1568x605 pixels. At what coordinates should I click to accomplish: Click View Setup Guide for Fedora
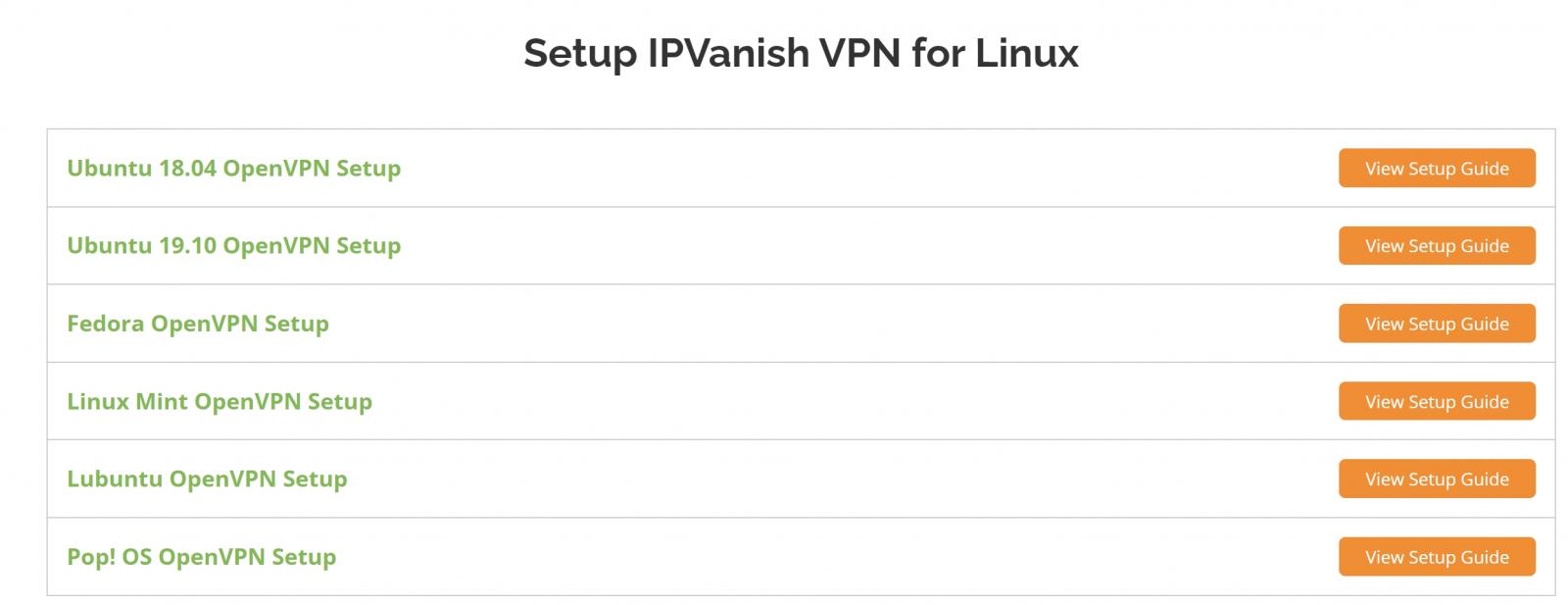pyautogui.click(x=1437, y=324)
